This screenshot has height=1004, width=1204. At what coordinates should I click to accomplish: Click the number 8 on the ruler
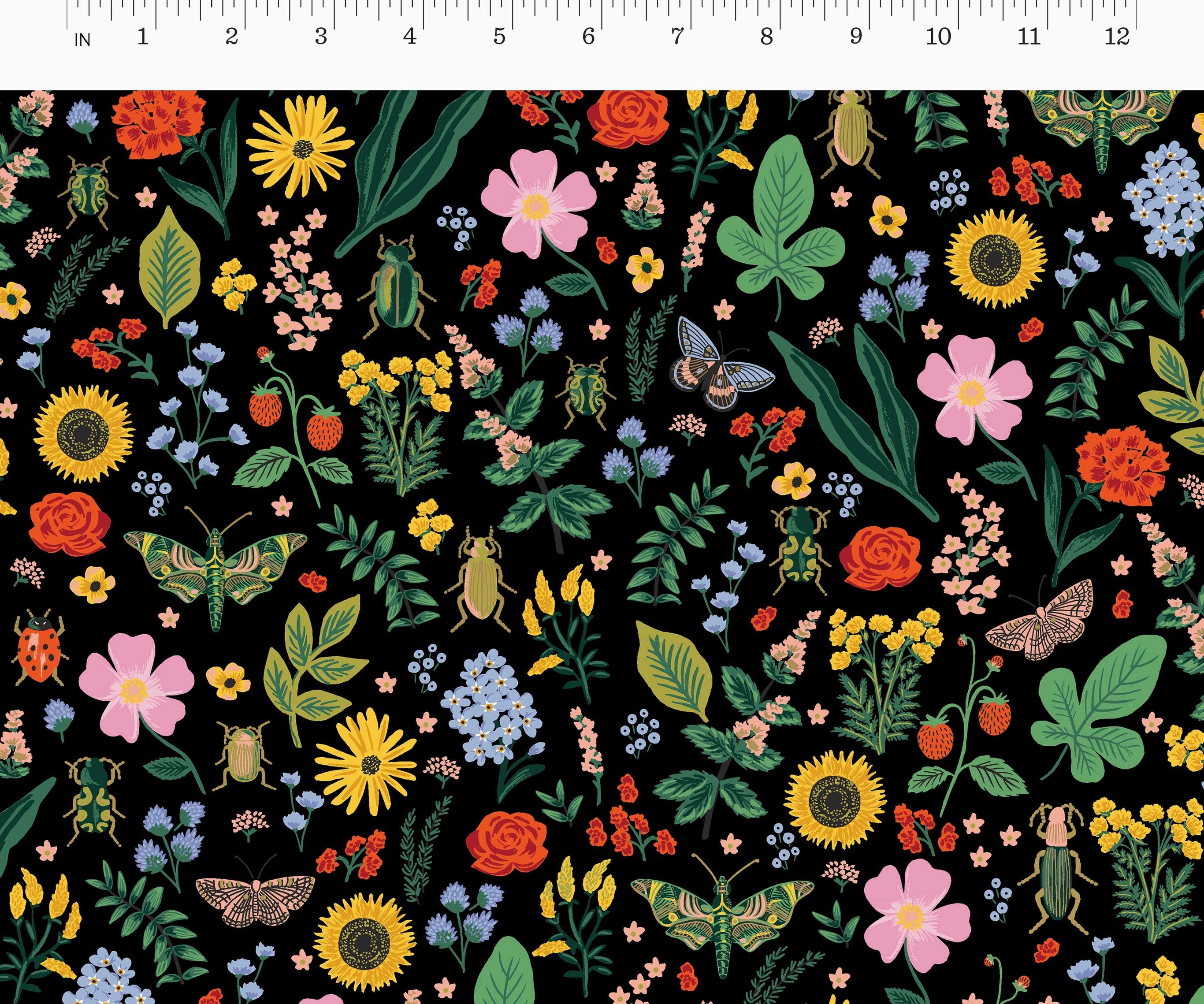pos(766,37)
